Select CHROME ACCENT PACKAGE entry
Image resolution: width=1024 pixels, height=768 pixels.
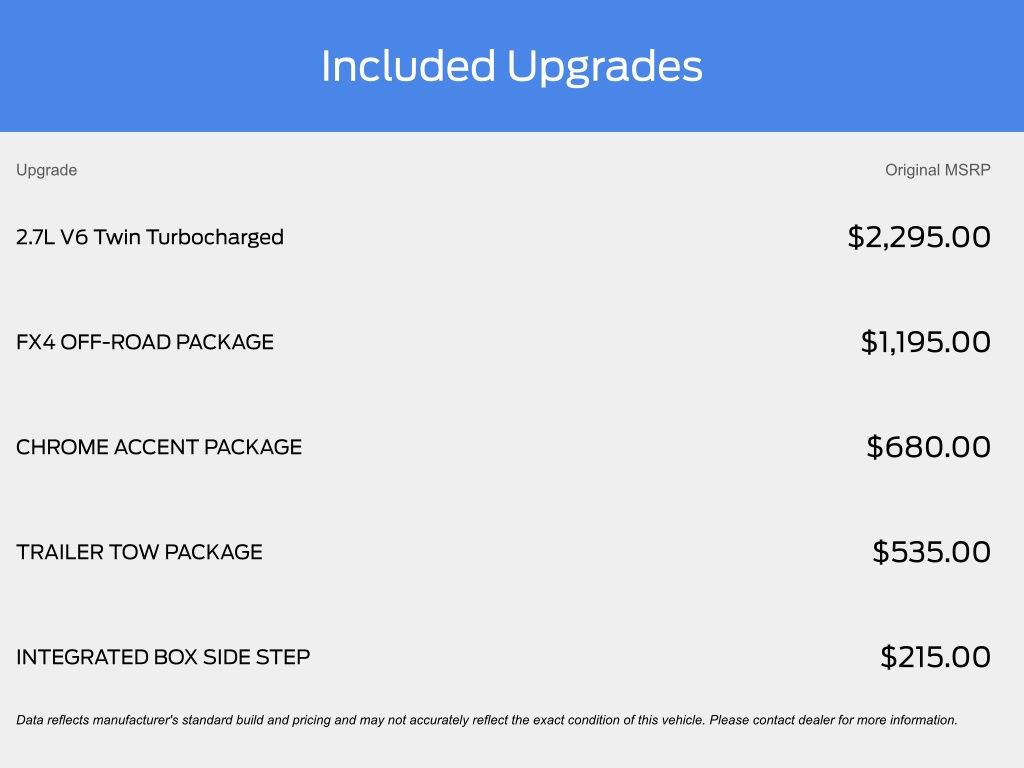pos(159,447)
